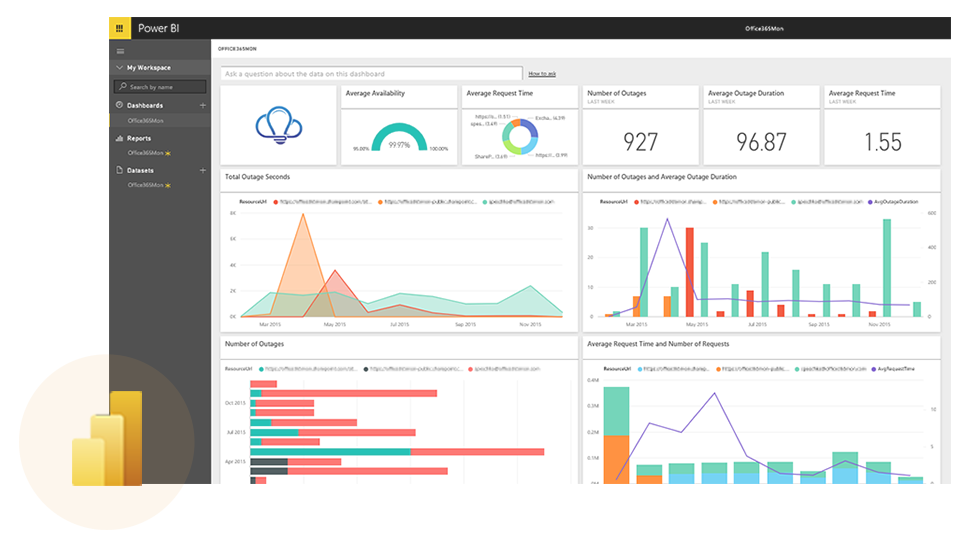Open Office365Mon dashboard in sidebar
Viewport: 968px width, 549px height.
pos(146,121)
